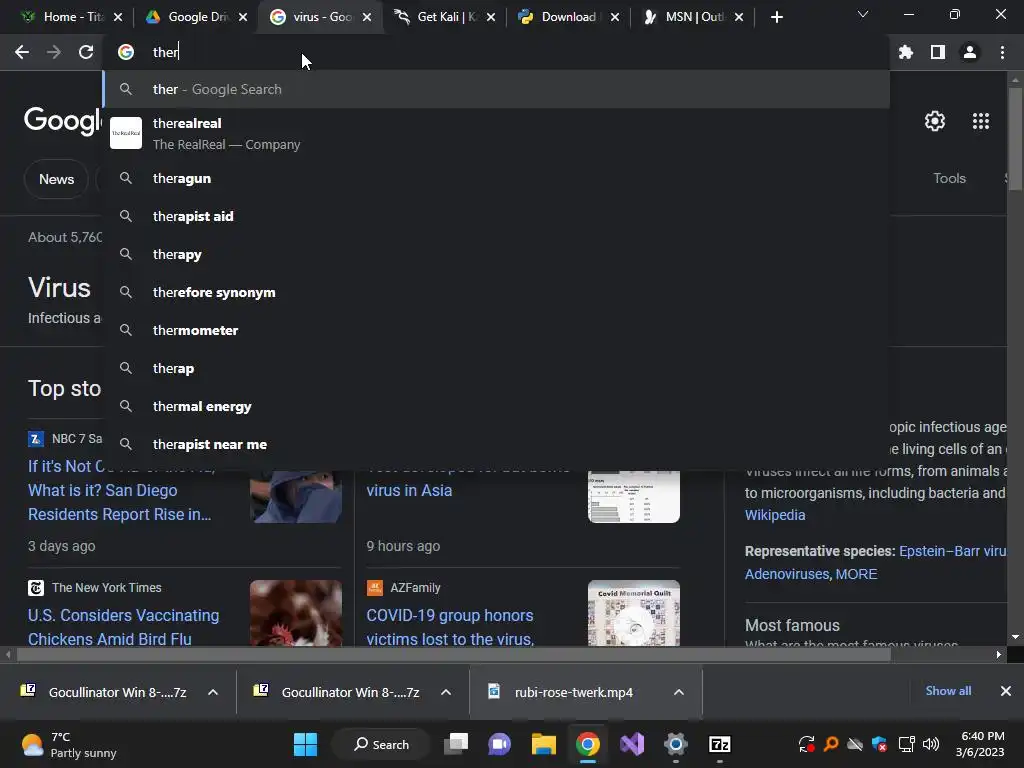Screen dimensions: 1024x768
Task: Close the virus - Google tab
Action: click(x=367, y=17)
